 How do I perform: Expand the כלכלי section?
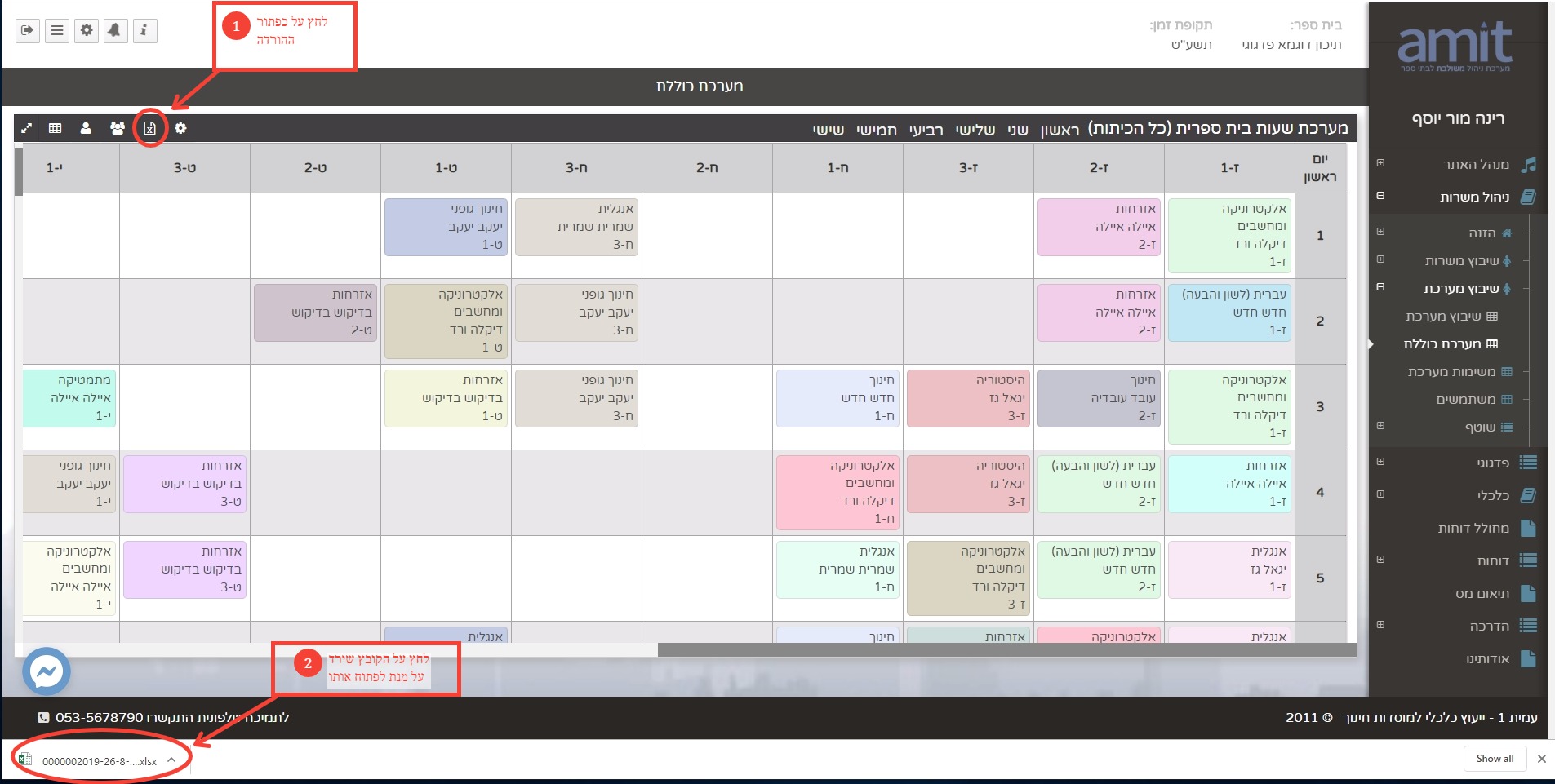coord(1380,494)
